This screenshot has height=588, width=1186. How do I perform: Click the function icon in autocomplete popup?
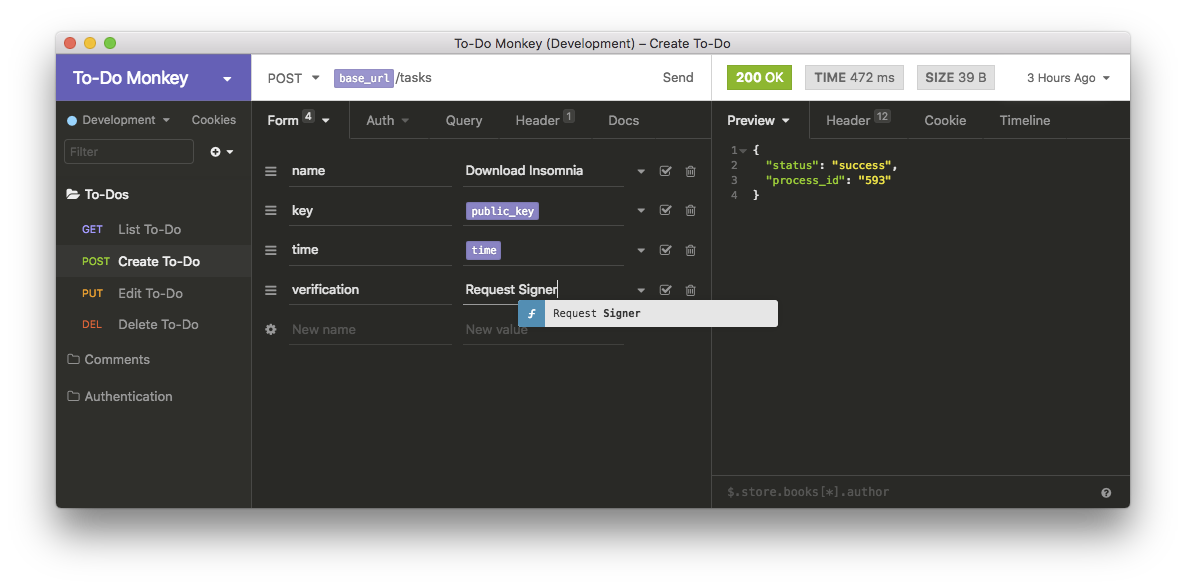click(x=531, y=313)
